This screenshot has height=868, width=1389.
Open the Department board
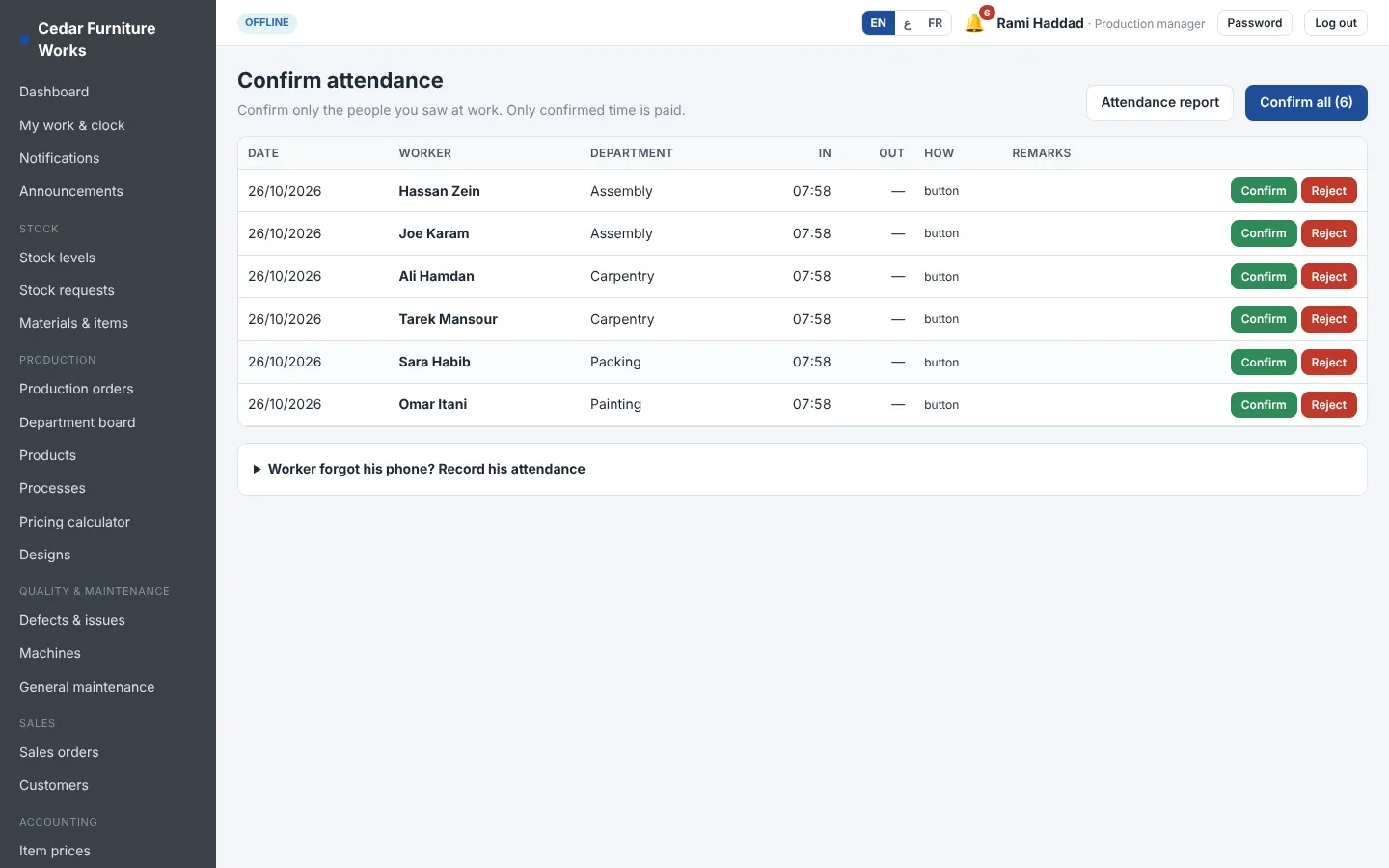(108, 422)
